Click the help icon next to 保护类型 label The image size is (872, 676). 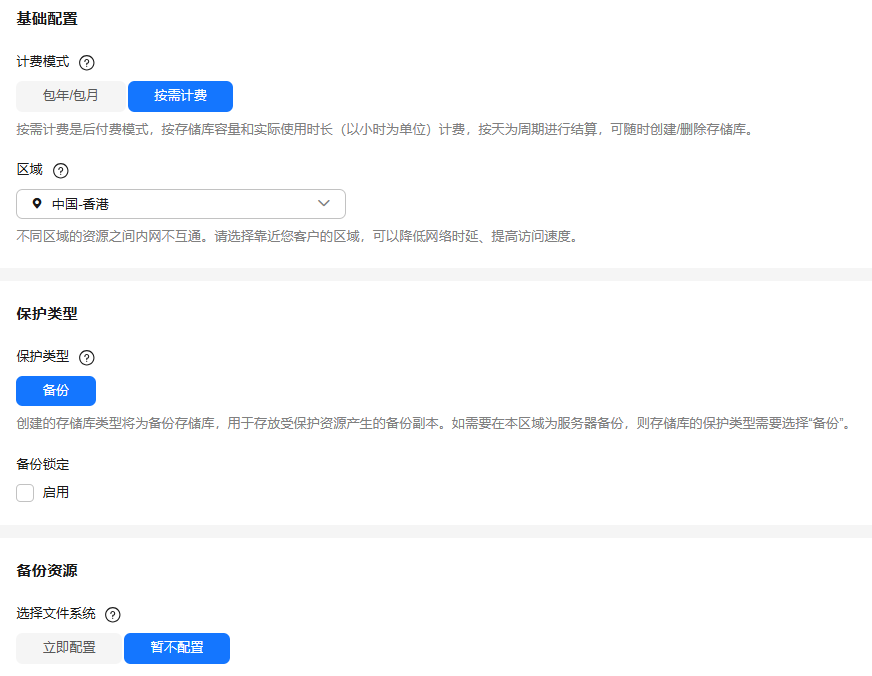86,357
